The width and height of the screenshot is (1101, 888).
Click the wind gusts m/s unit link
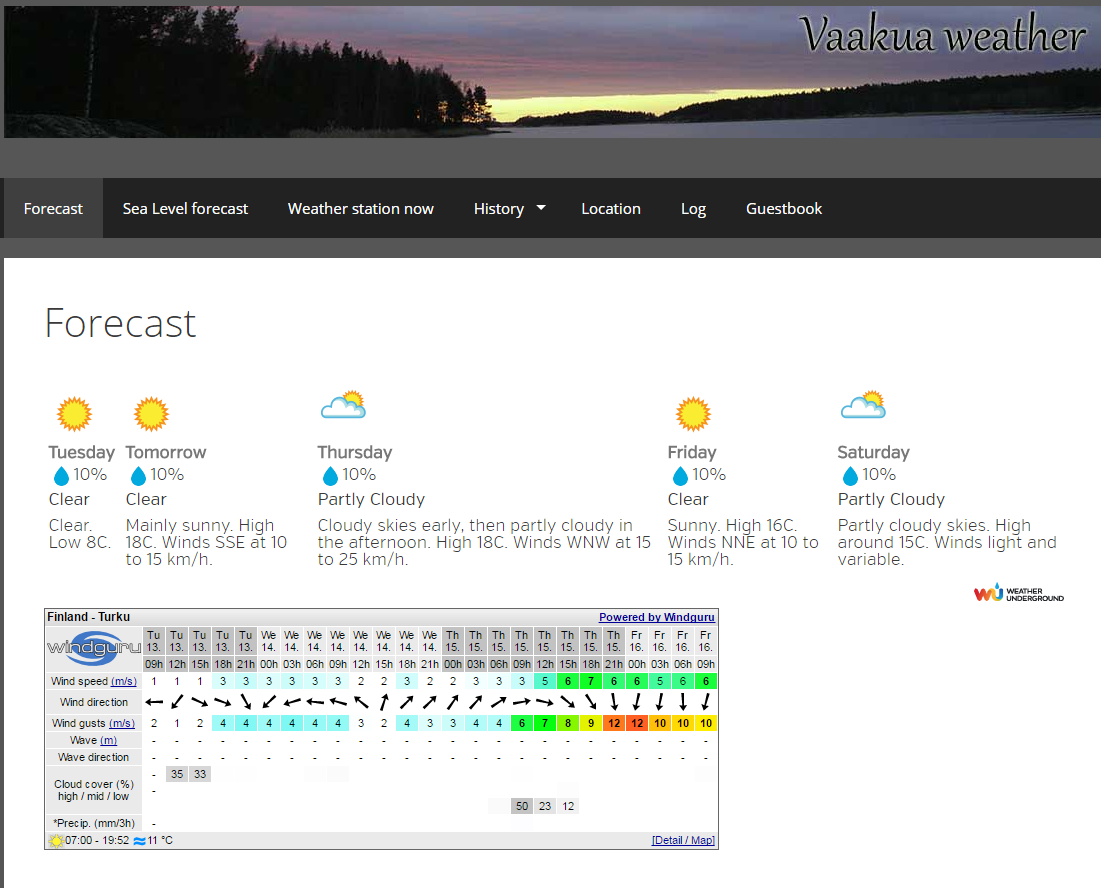122,723
